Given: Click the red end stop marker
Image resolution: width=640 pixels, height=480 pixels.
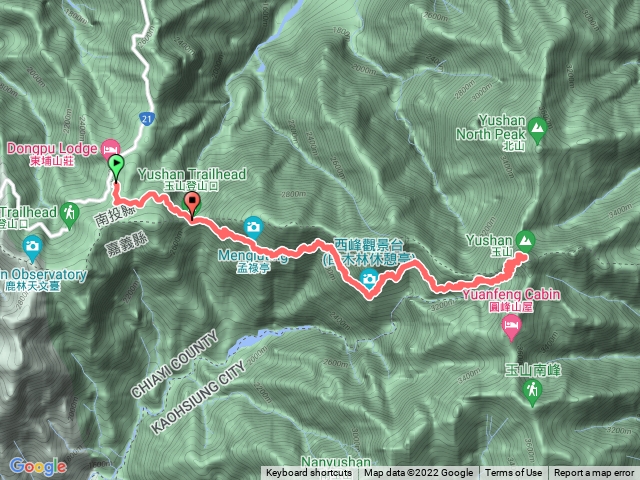Looking at the screenshot, I should click(192, 203).
